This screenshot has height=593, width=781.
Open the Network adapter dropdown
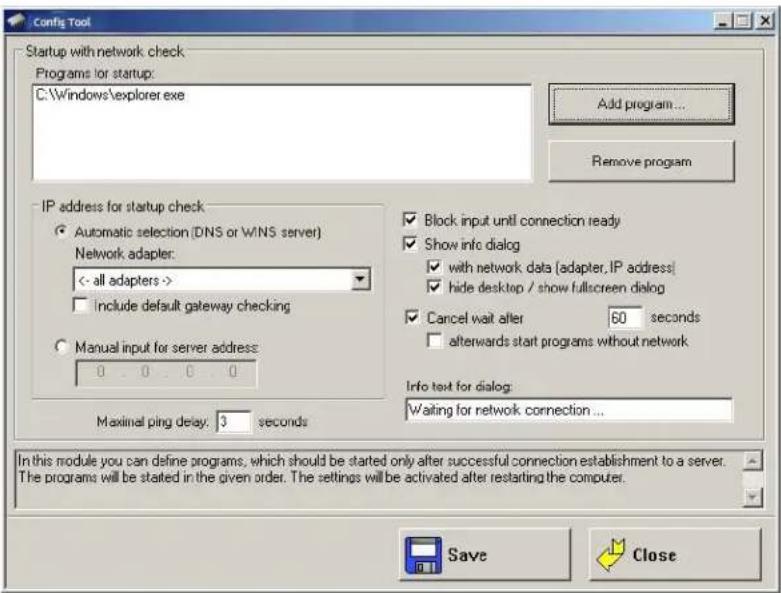[361, 280]
